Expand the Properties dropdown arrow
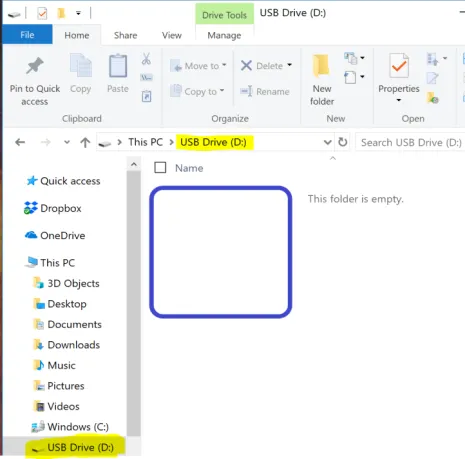The width and height of the screenshot is (465, 459). click(x=399, y=100)
